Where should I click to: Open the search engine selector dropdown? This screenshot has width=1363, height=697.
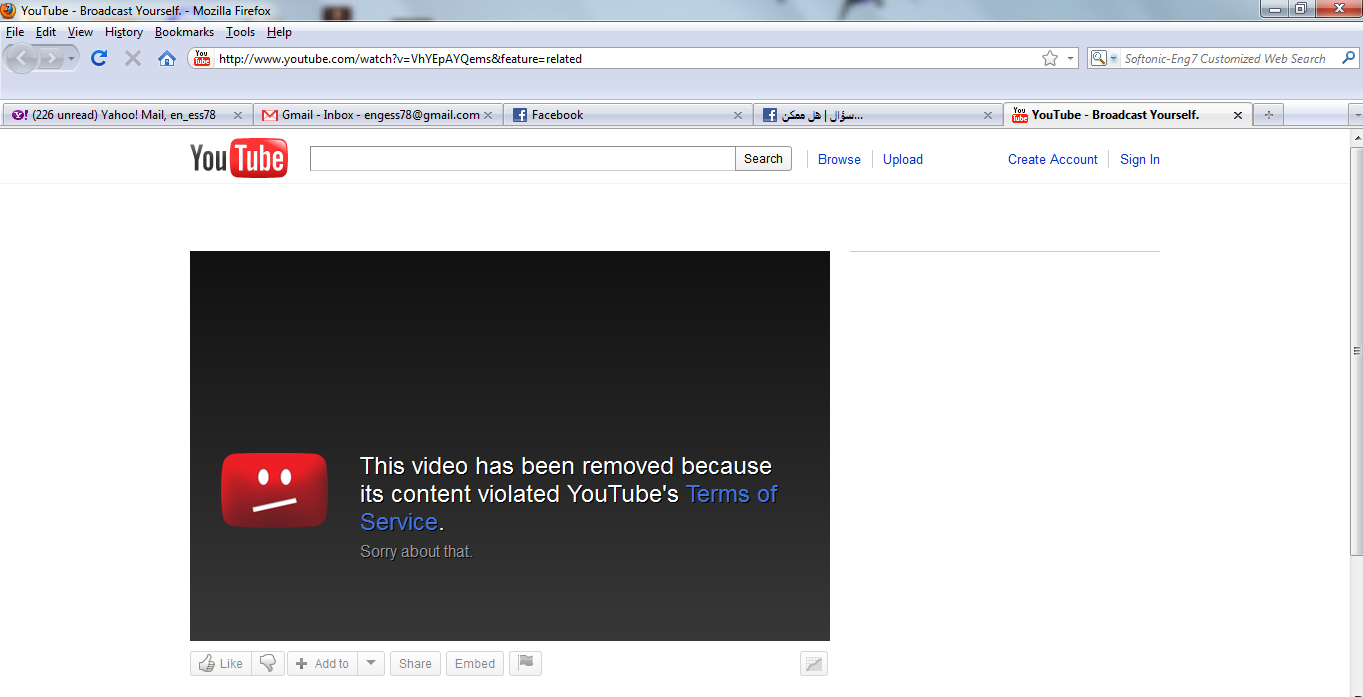click(x=1104, y=58)
